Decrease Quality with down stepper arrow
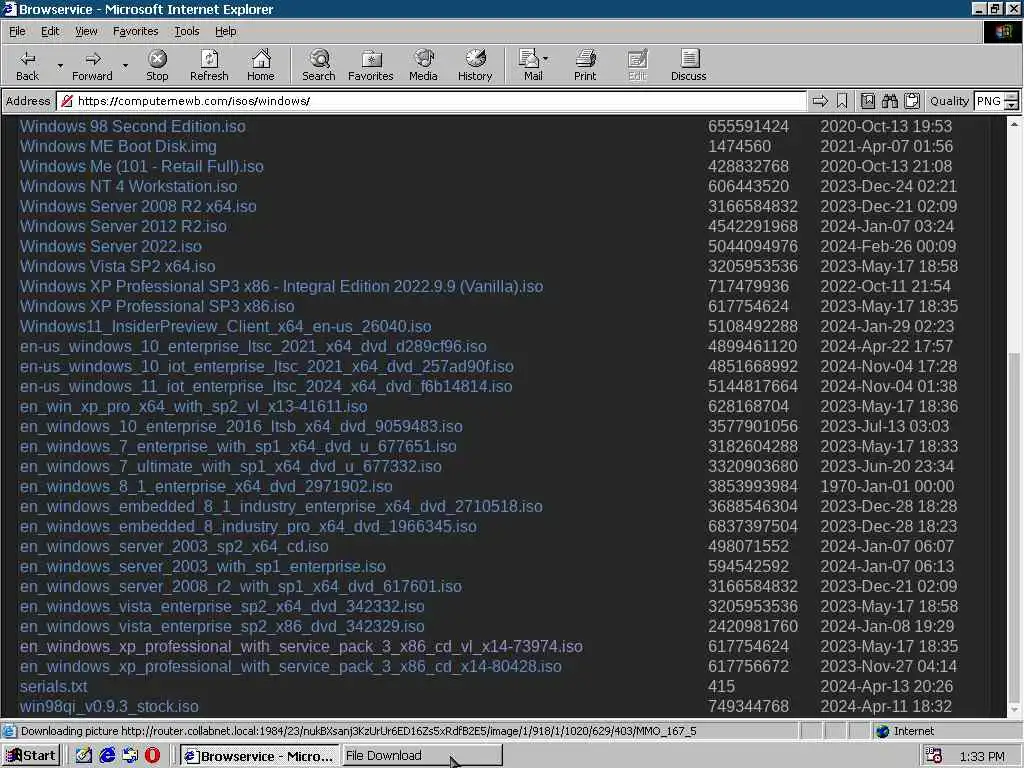The image size is (1024, 768). tap(1012, 105)
